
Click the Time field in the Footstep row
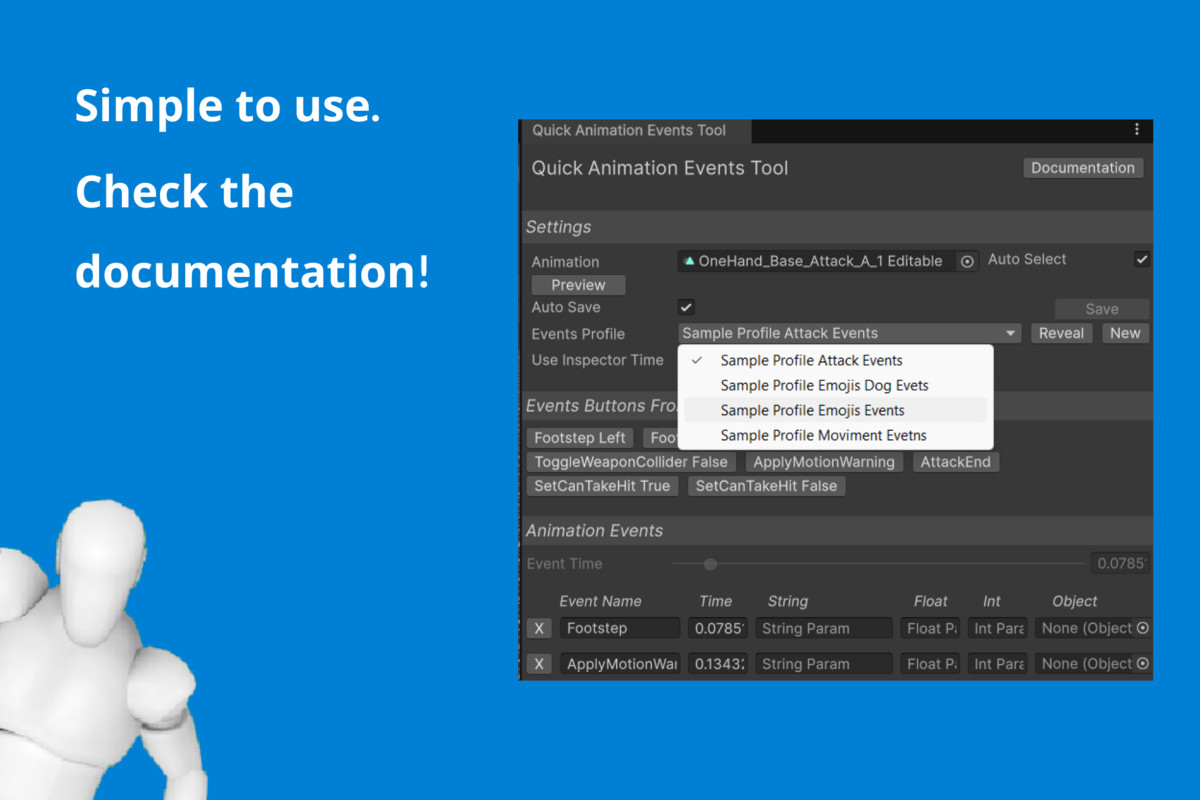tap(718, 628)
